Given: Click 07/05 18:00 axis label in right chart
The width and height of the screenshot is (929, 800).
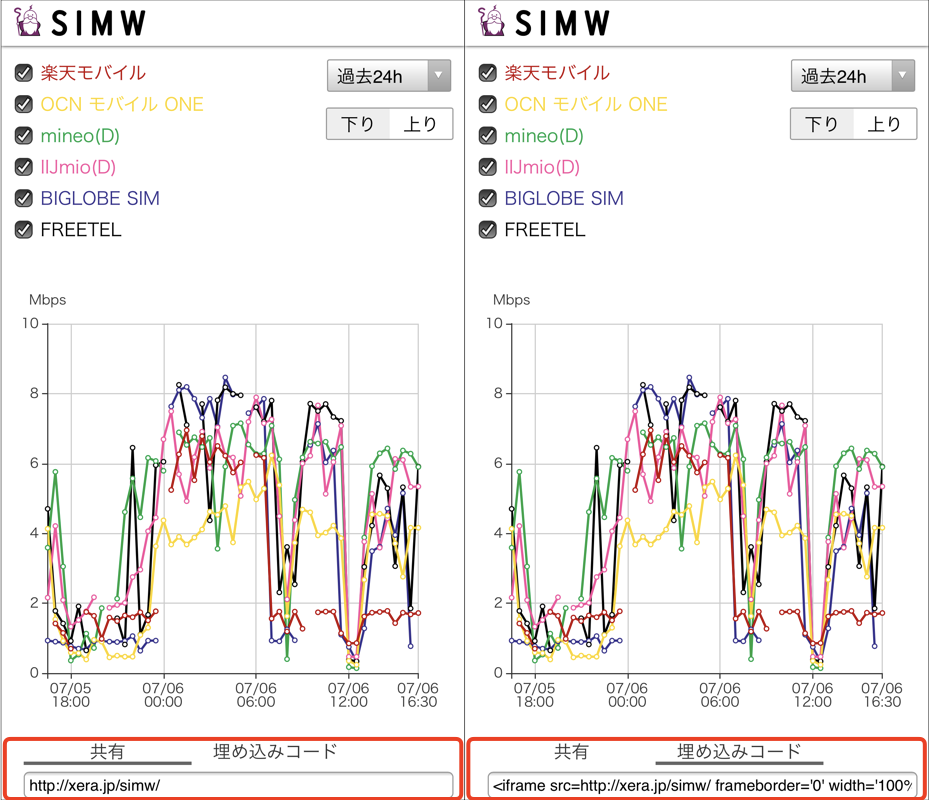Looking at the screenshot, I should (534, 695).
